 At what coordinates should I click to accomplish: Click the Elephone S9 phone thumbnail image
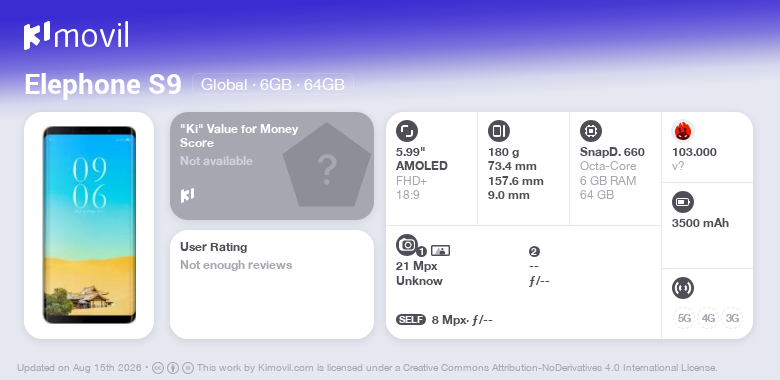point(89,225)
